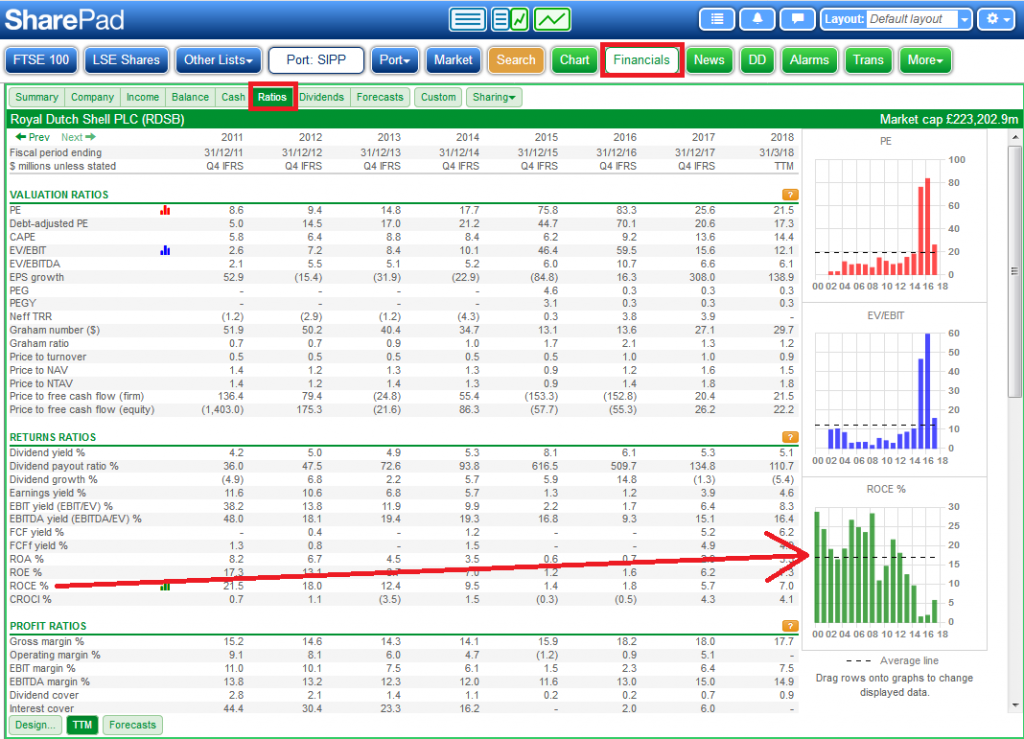This screenshot has height=739, width=1024.
Task: Open the help question mark for Returns Ratios
Action: point(791,437)
